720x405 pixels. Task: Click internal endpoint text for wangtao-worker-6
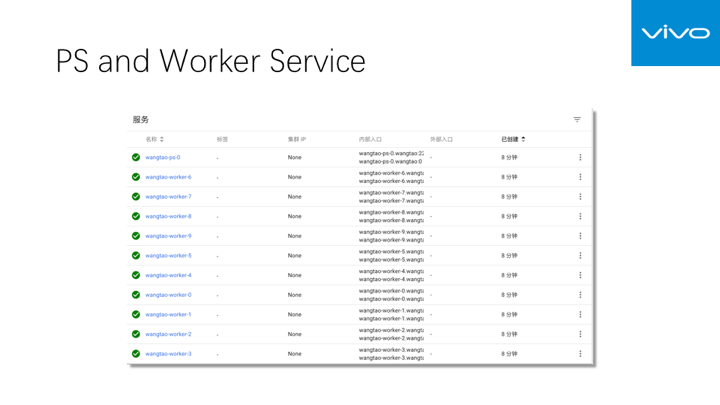(391, 177)
